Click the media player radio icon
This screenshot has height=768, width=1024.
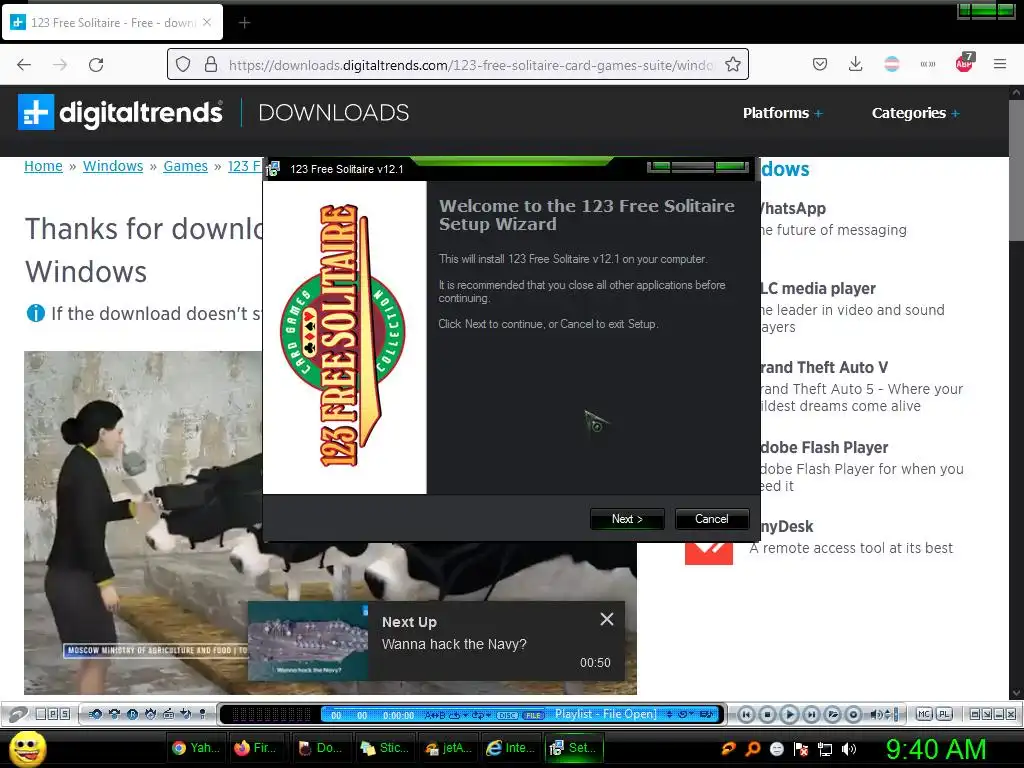tap(168, 714)
